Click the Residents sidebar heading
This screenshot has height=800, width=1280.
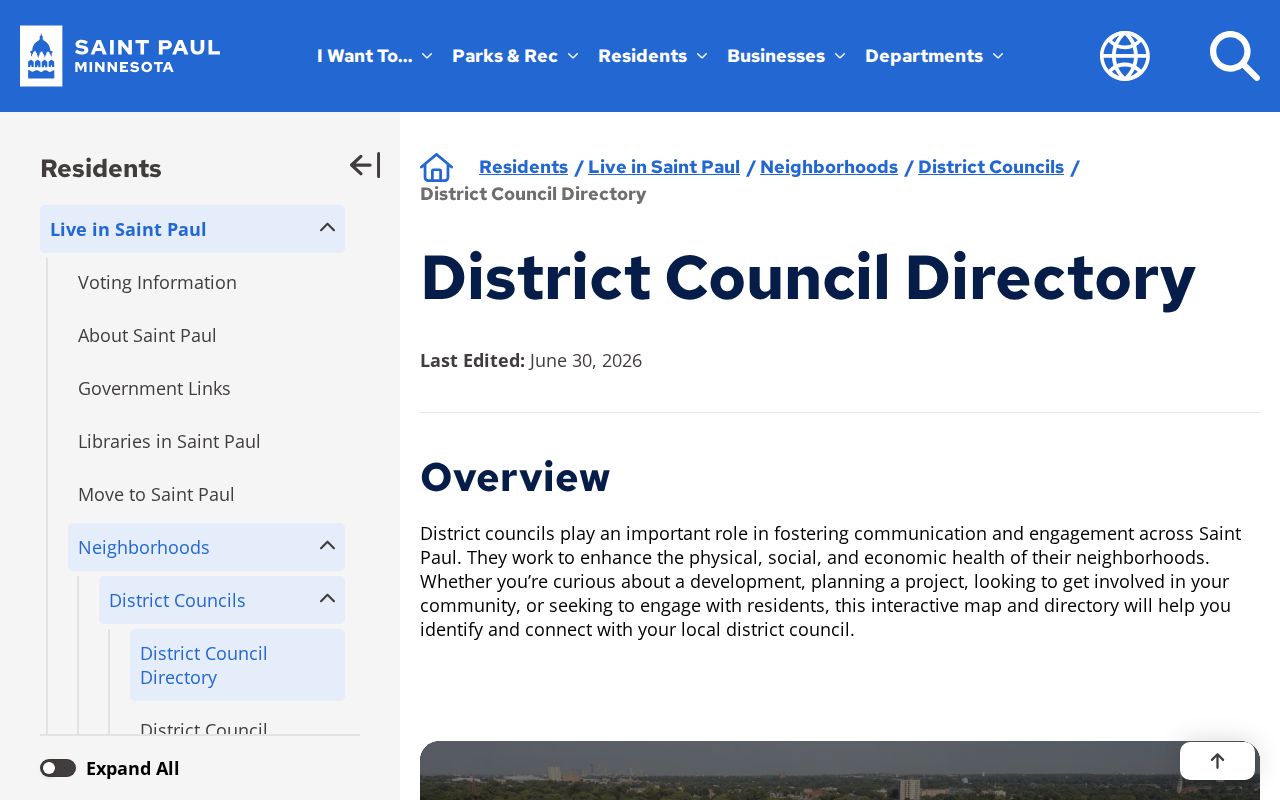click(101, 168)
